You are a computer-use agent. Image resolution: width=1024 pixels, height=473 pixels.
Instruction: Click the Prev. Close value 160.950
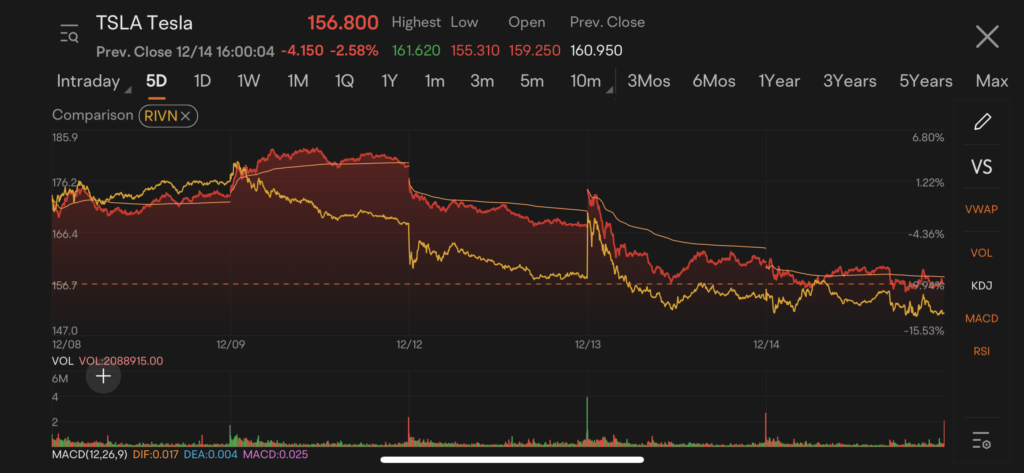596,50
